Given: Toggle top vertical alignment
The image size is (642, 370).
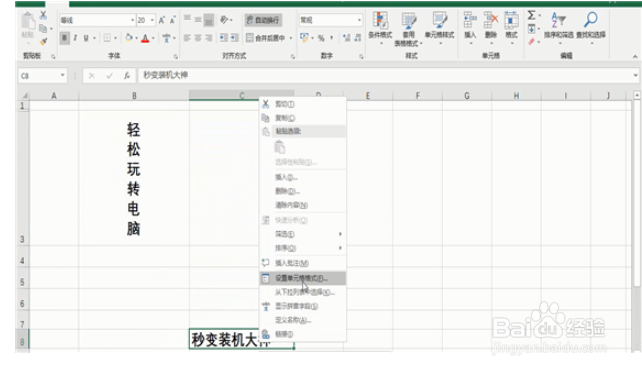Looking at the screenshot, I should pos(187,19).
